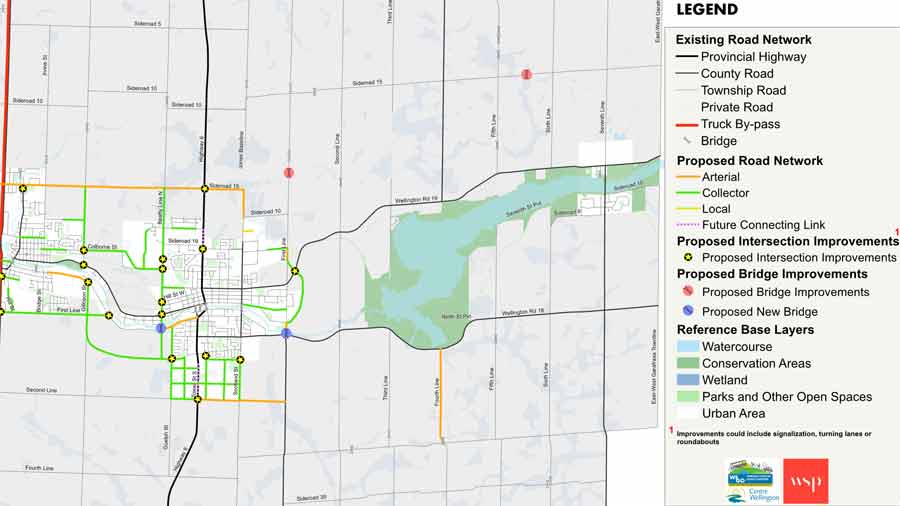Click the Seventh St Pvt map label

point(523,209)
